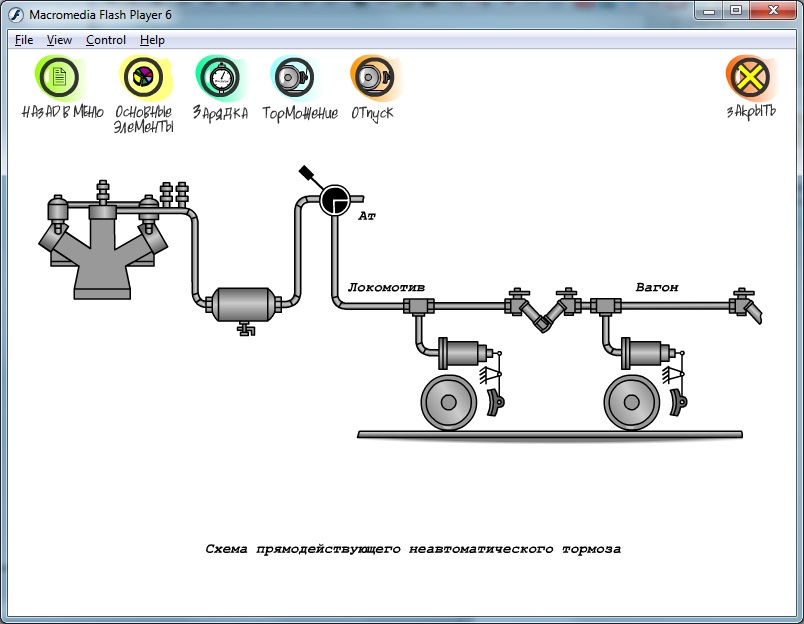804x624 pixels.
Task: Select the 'Зарядка' gauge icon
Action: 219,78
